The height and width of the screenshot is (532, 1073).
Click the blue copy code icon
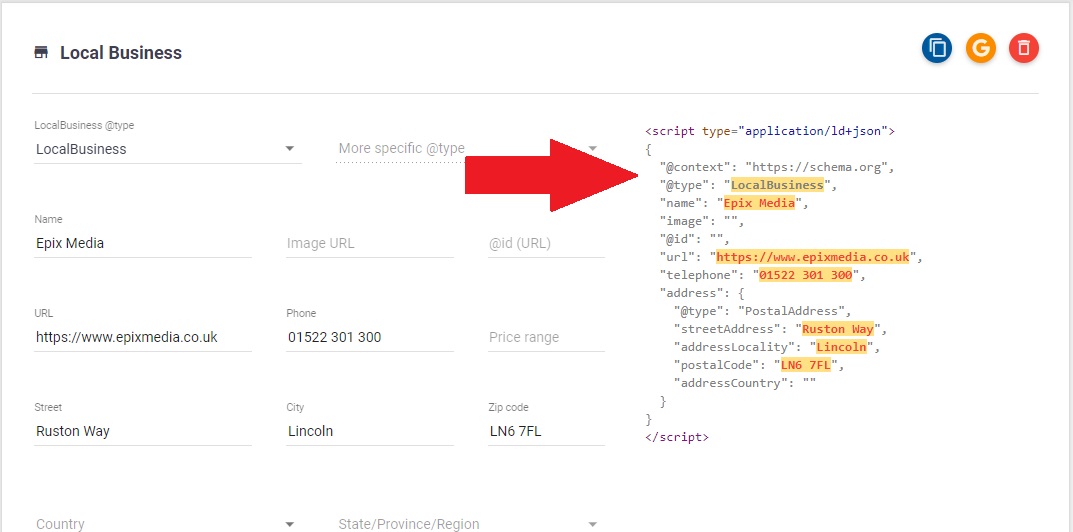click(937, 48)
